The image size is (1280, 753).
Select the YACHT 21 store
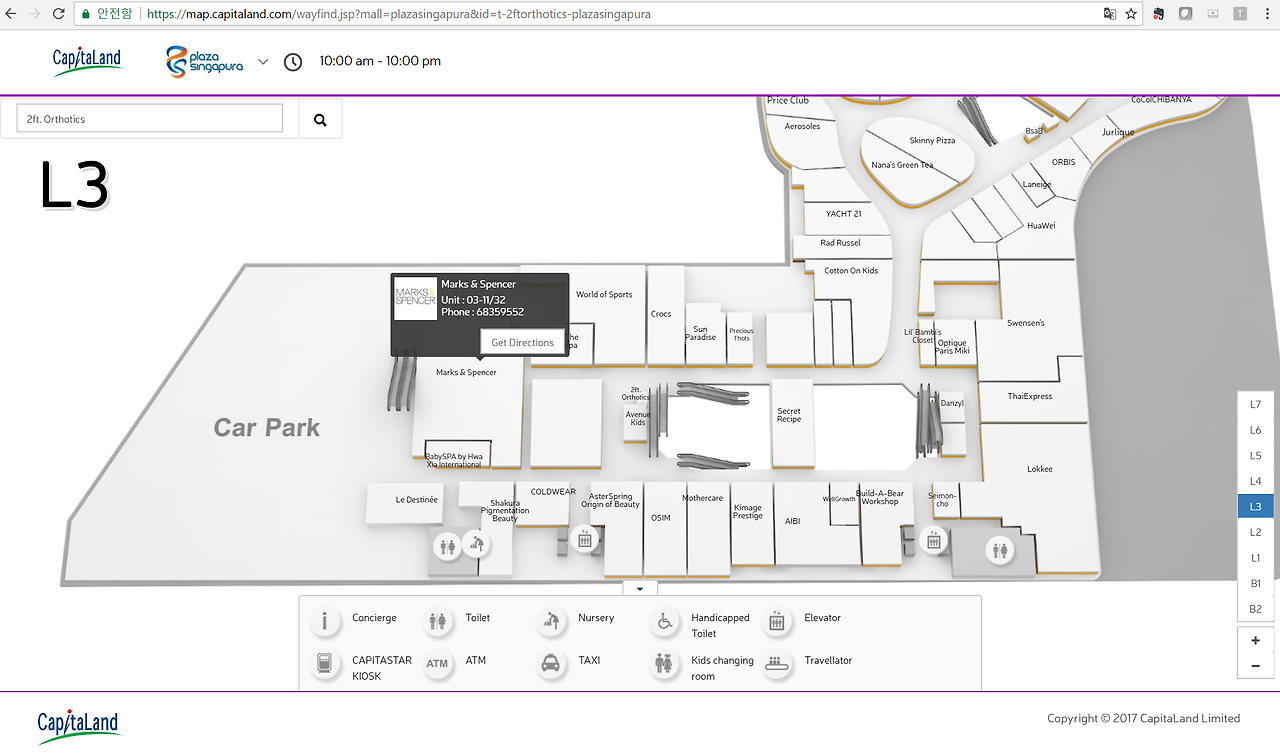pos(843,214)
